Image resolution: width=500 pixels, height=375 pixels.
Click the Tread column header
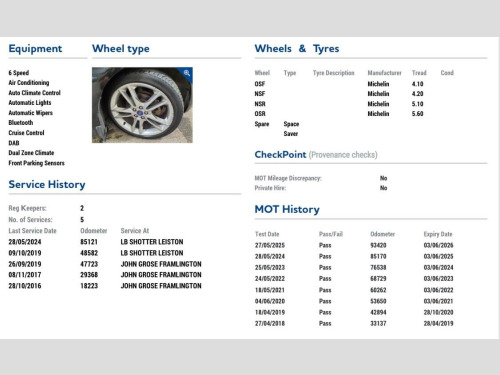point(419,73)
